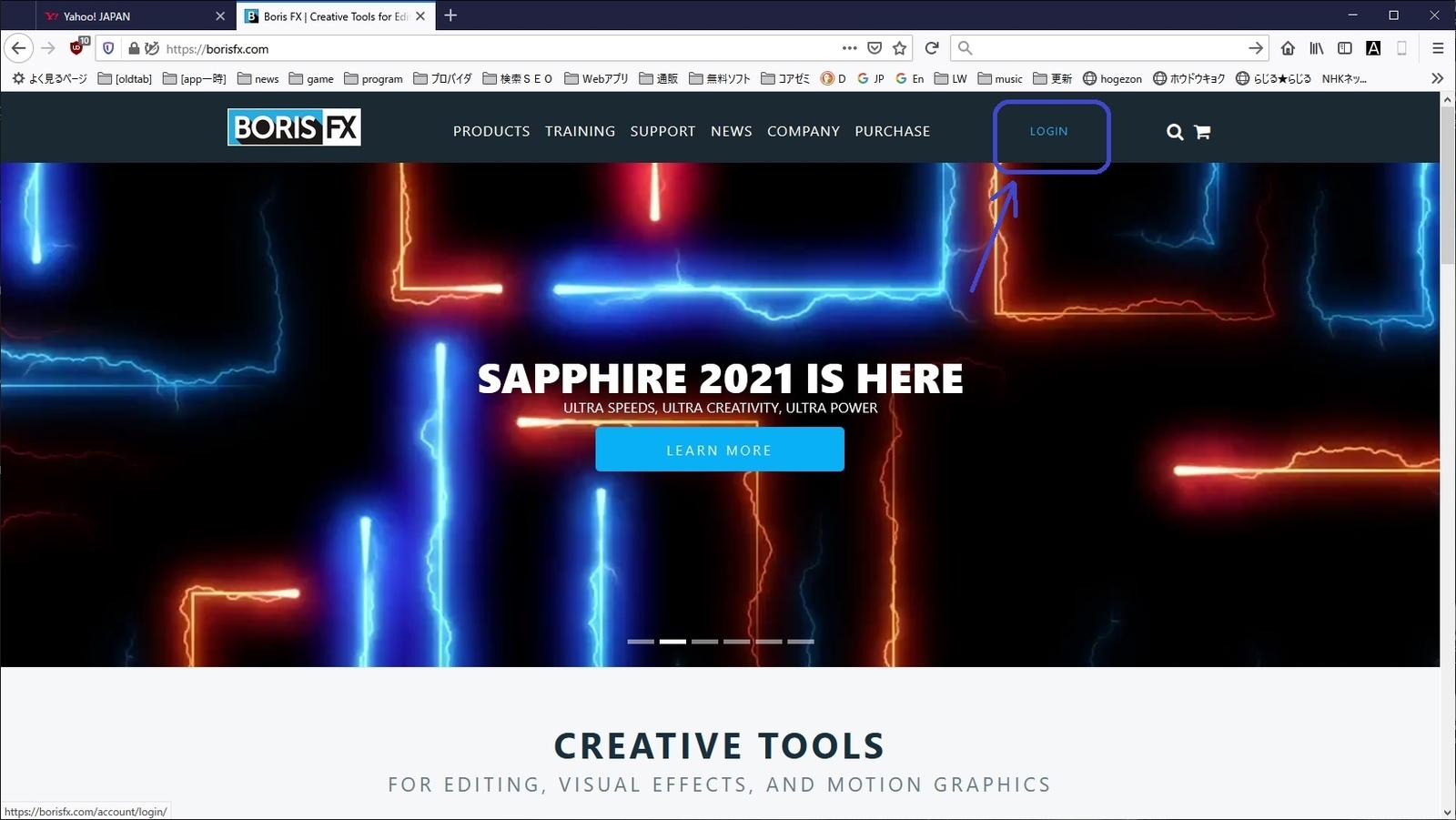Expand the よく見るページ bookmark menu
This screenshot has height=820, width=1456.
(50, 79)
